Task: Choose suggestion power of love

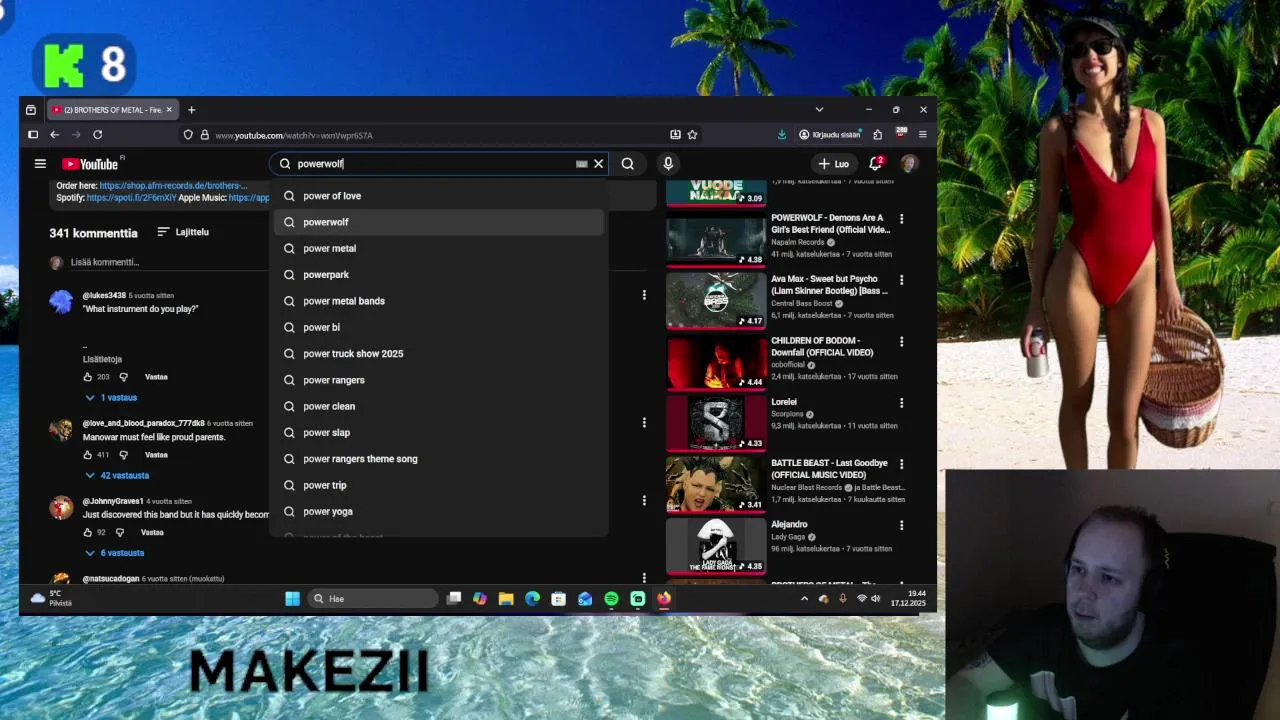Action: point(438,196)
